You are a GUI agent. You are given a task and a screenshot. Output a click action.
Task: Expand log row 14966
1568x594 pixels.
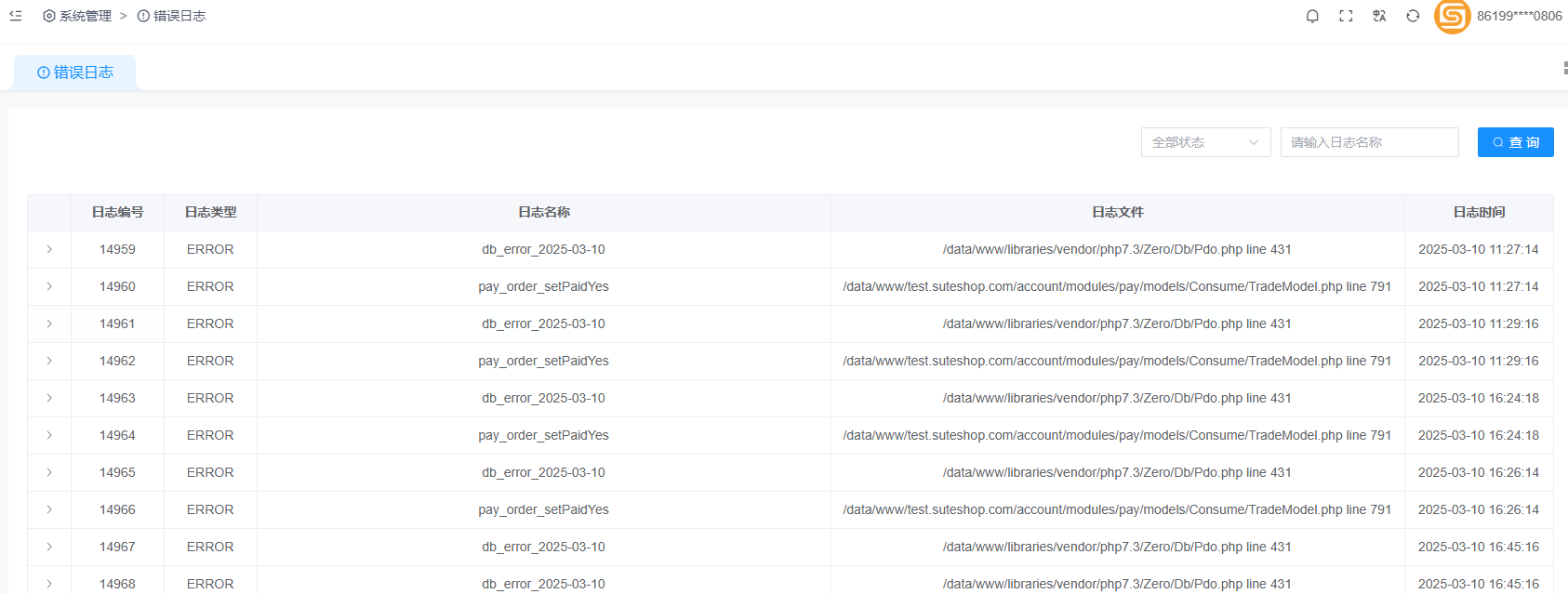[x=49, y=509]
